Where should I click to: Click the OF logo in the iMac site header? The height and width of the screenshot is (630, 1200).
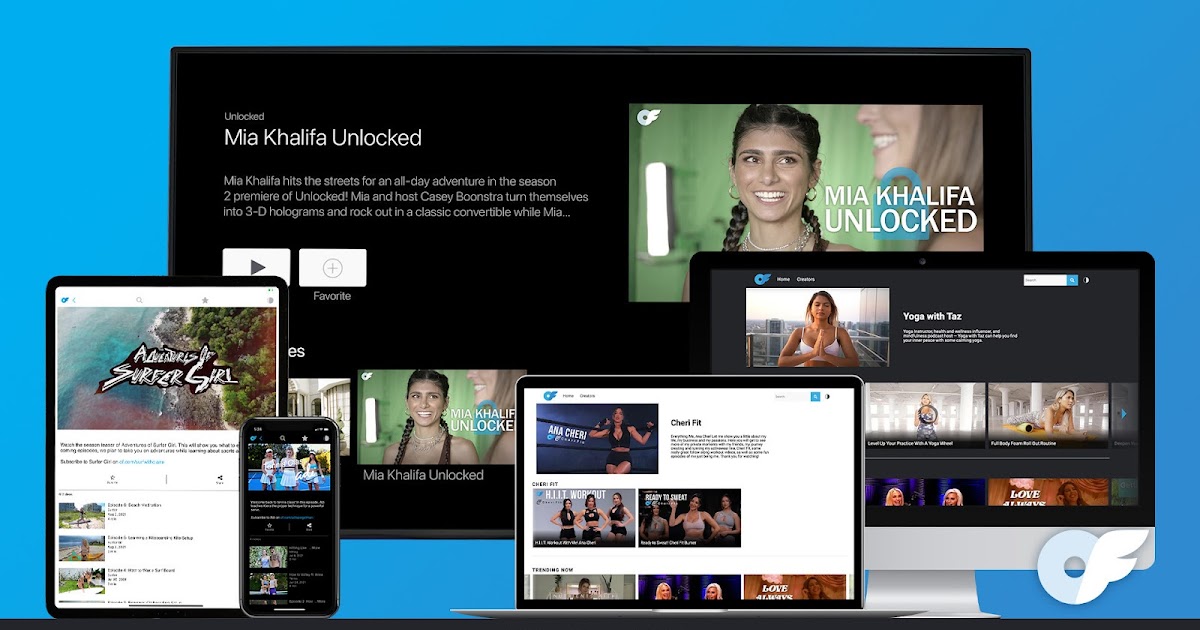point(762,279)
